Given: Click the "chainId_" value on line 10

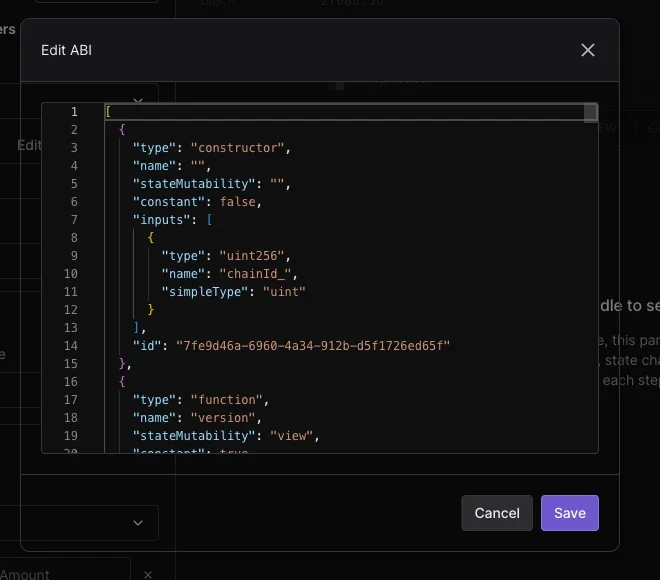Looking at the screenshot, I should point(255,274).
